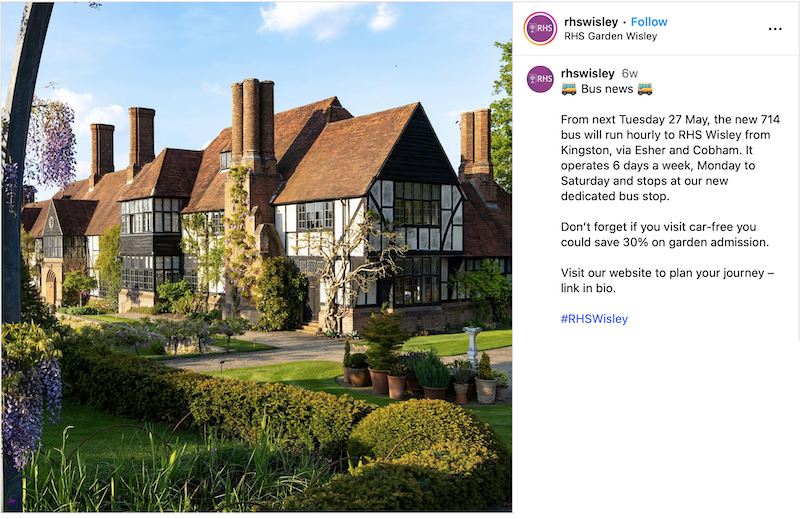The width and height of the screenshot is (800, 519).
Task: Open the three-dot more options menu
Action: click(775, 29)
